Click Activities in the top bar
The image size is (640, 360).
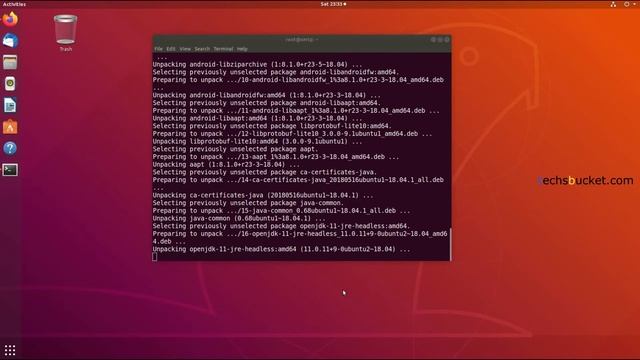pyautogui.click(x=14, y=4)
